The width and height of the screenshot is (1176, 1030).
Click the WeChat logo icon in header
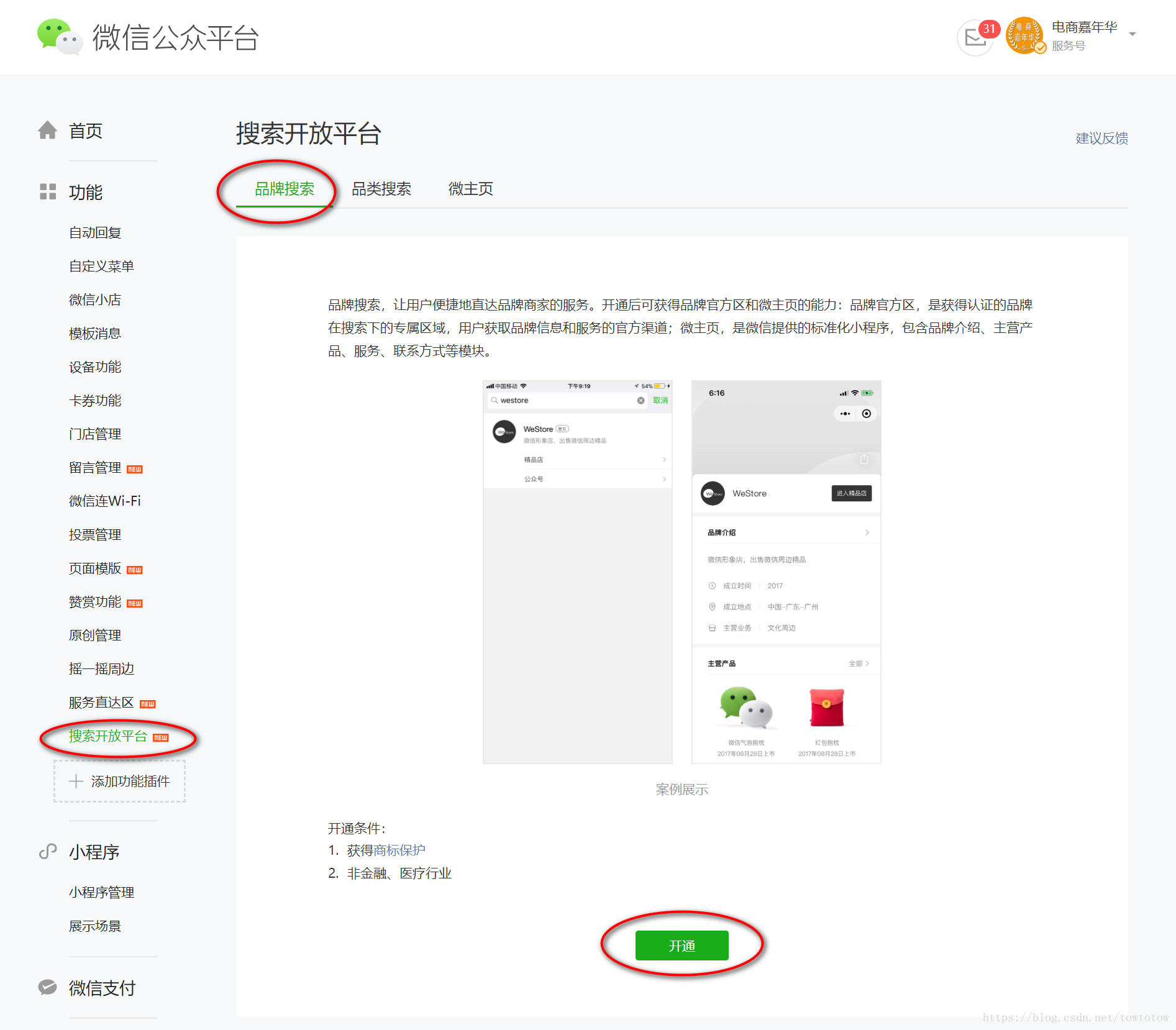(x=60, y=37)
